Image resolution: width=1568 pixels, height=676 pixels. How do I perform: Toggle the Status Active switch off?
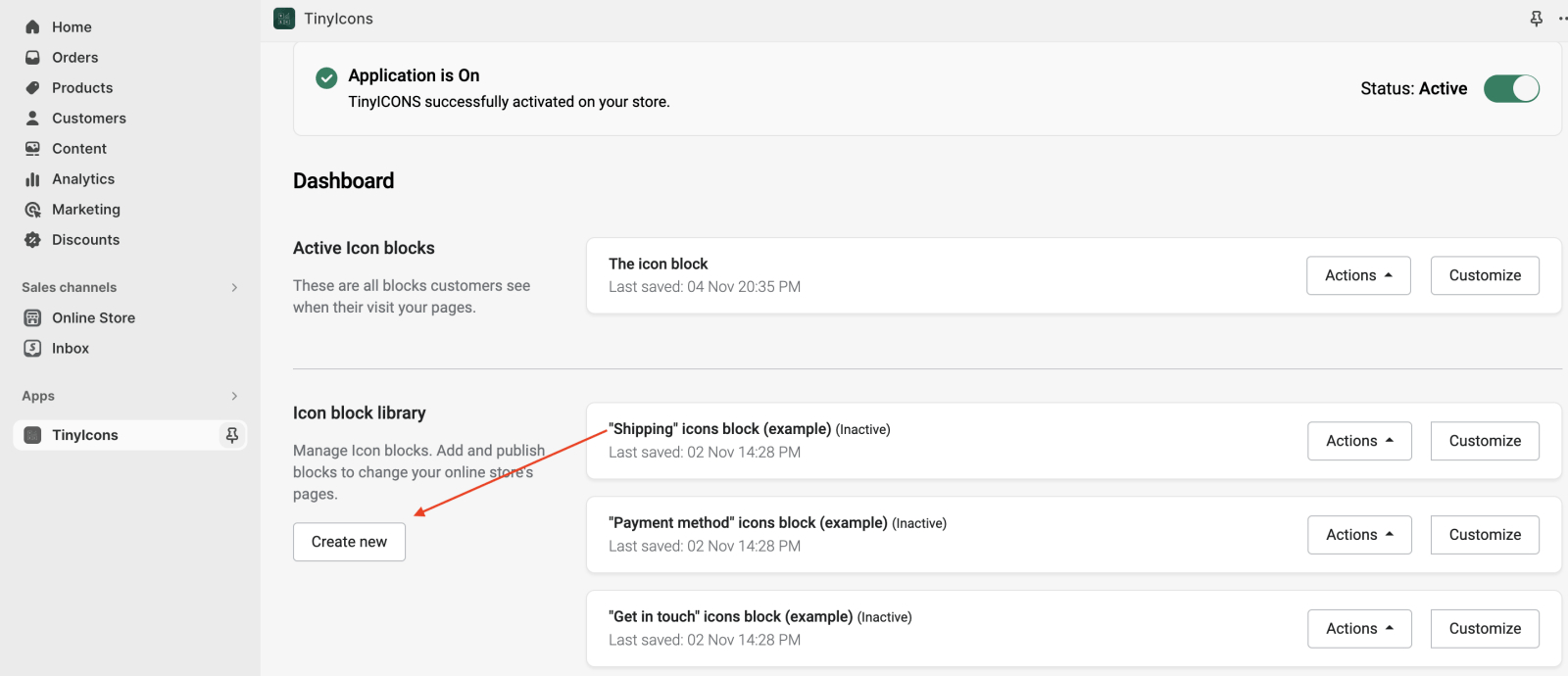(x=1510, y=89)
